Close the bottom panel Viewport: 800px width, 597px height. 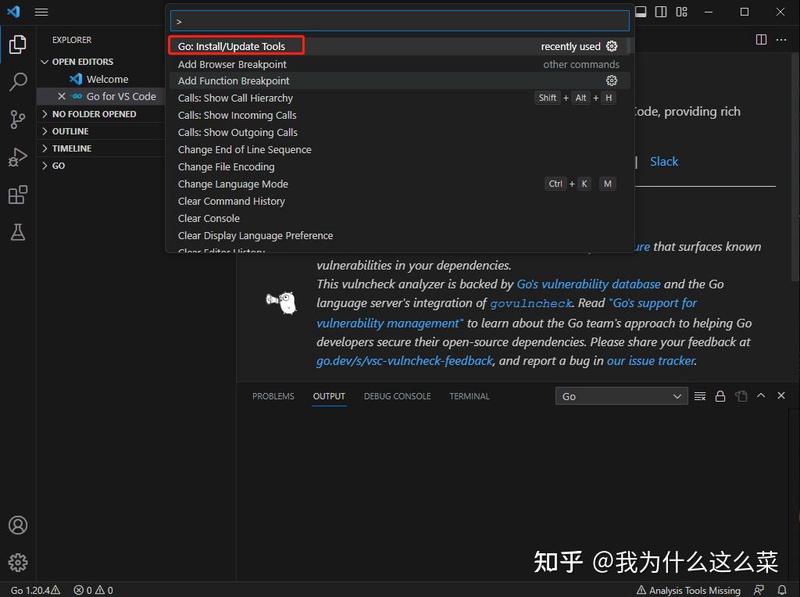[x=781, y=395]
